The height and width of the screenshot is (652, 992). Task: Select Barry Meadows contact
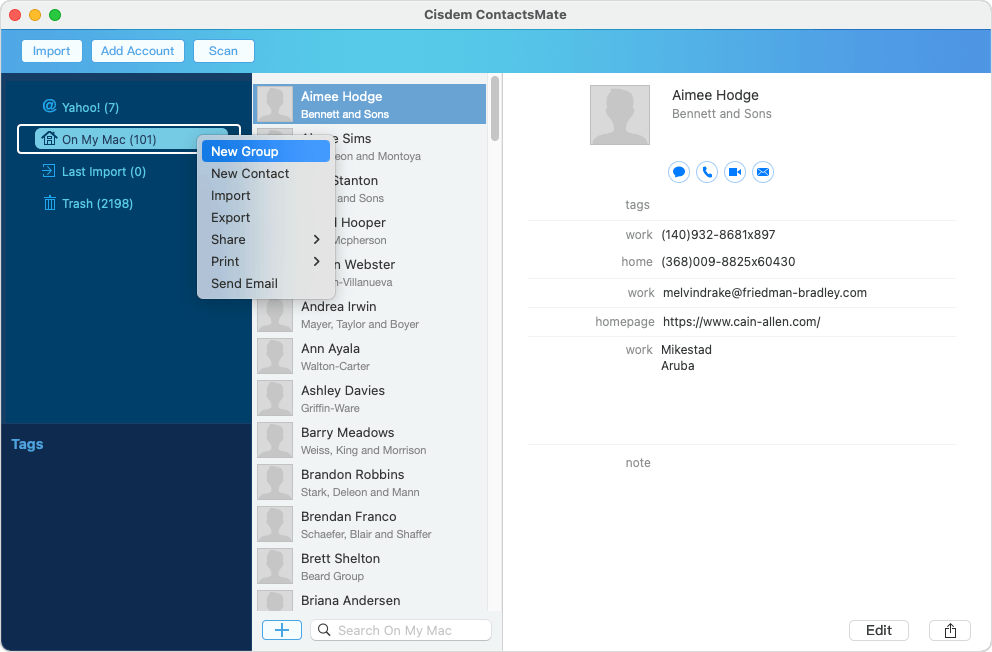click(x=370, y=440)
